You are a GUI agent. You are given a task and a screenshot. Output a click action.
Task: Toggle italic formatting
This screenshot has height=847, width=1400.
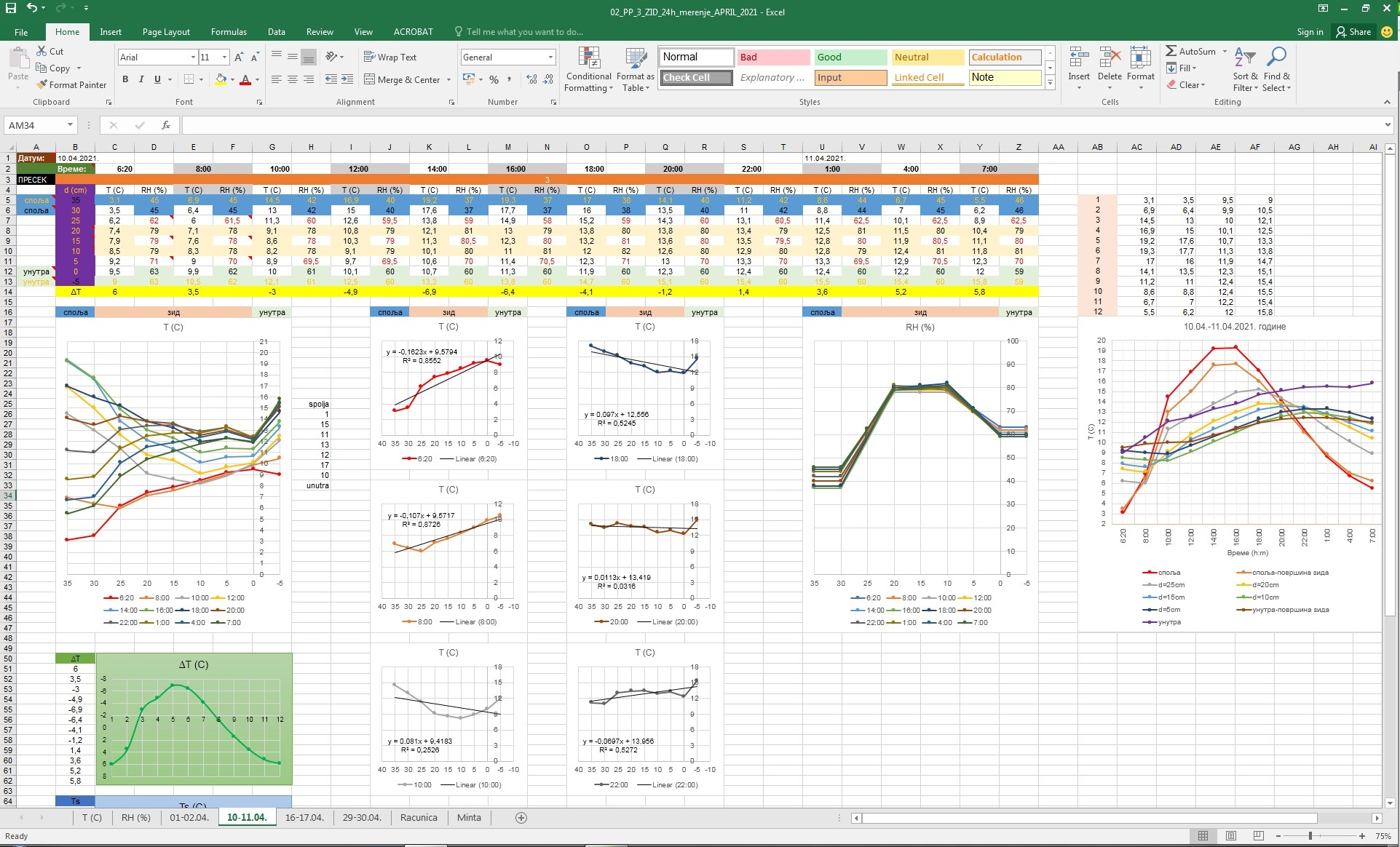141,79
